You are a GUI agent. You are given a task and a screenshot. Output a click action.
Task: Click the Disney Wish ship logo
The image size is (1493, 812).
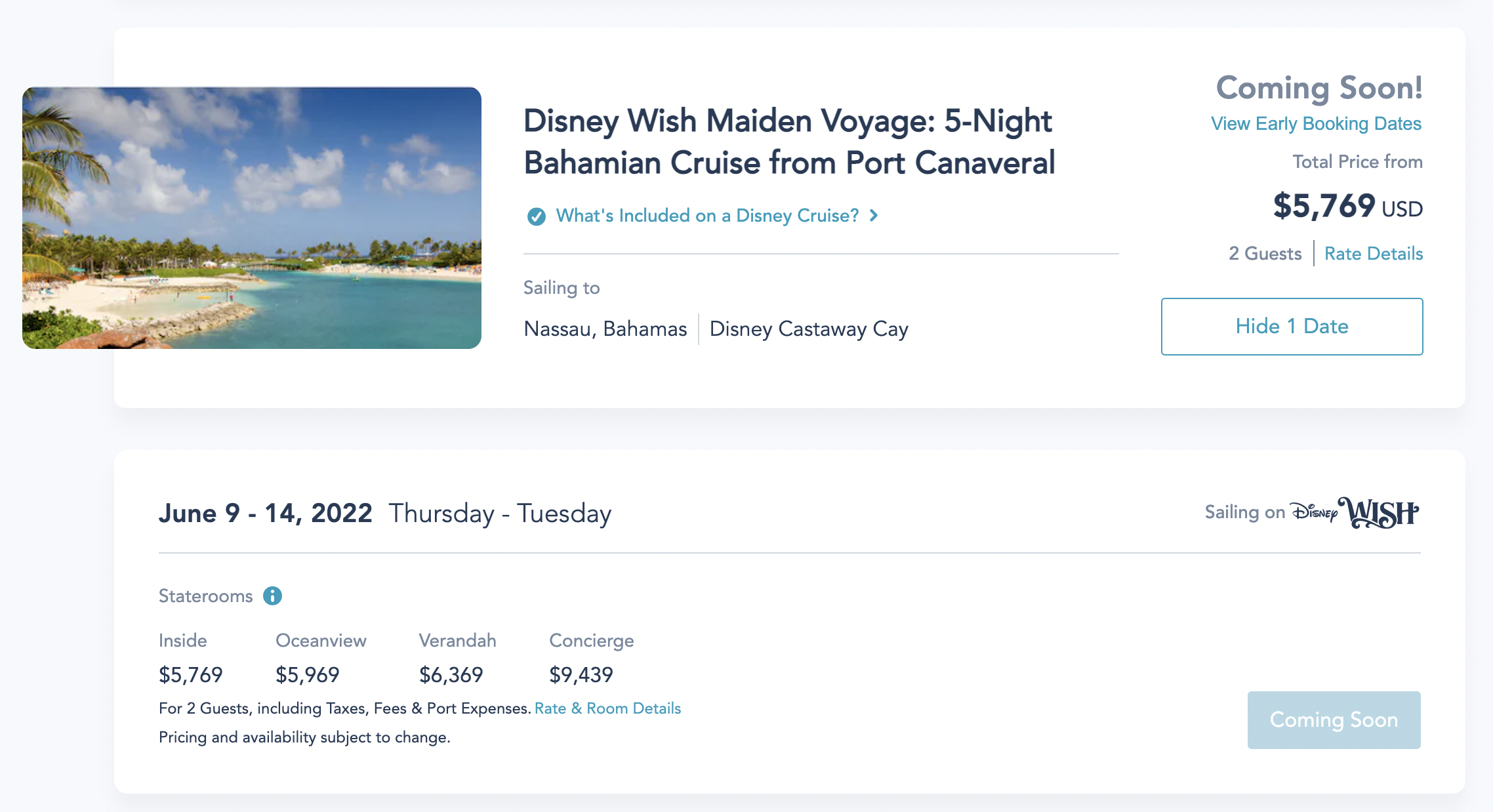point(1355,512)
